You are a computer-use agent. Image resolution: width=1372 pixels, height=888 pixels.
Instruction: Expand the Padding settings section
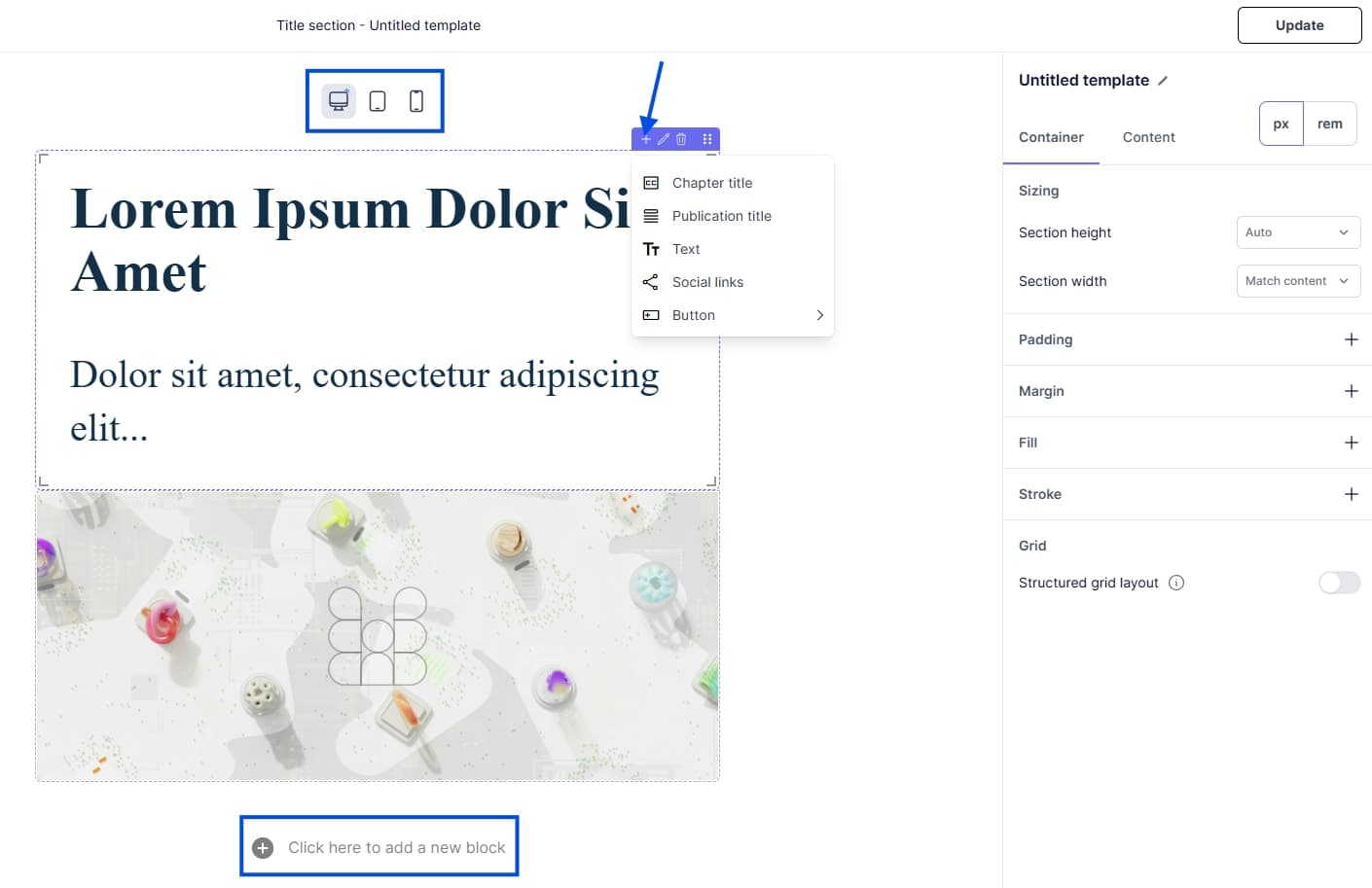point(1351,339)
